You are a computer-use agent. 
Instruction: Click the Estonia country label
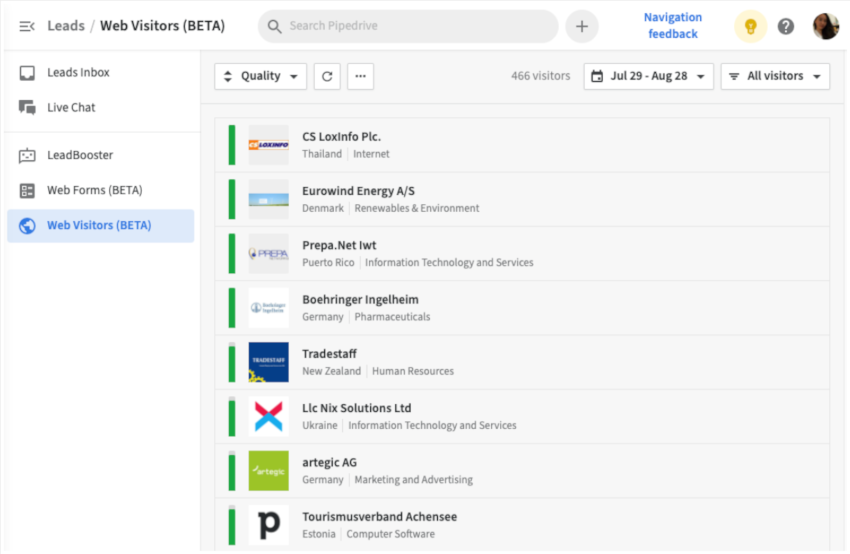pos(319,534)
